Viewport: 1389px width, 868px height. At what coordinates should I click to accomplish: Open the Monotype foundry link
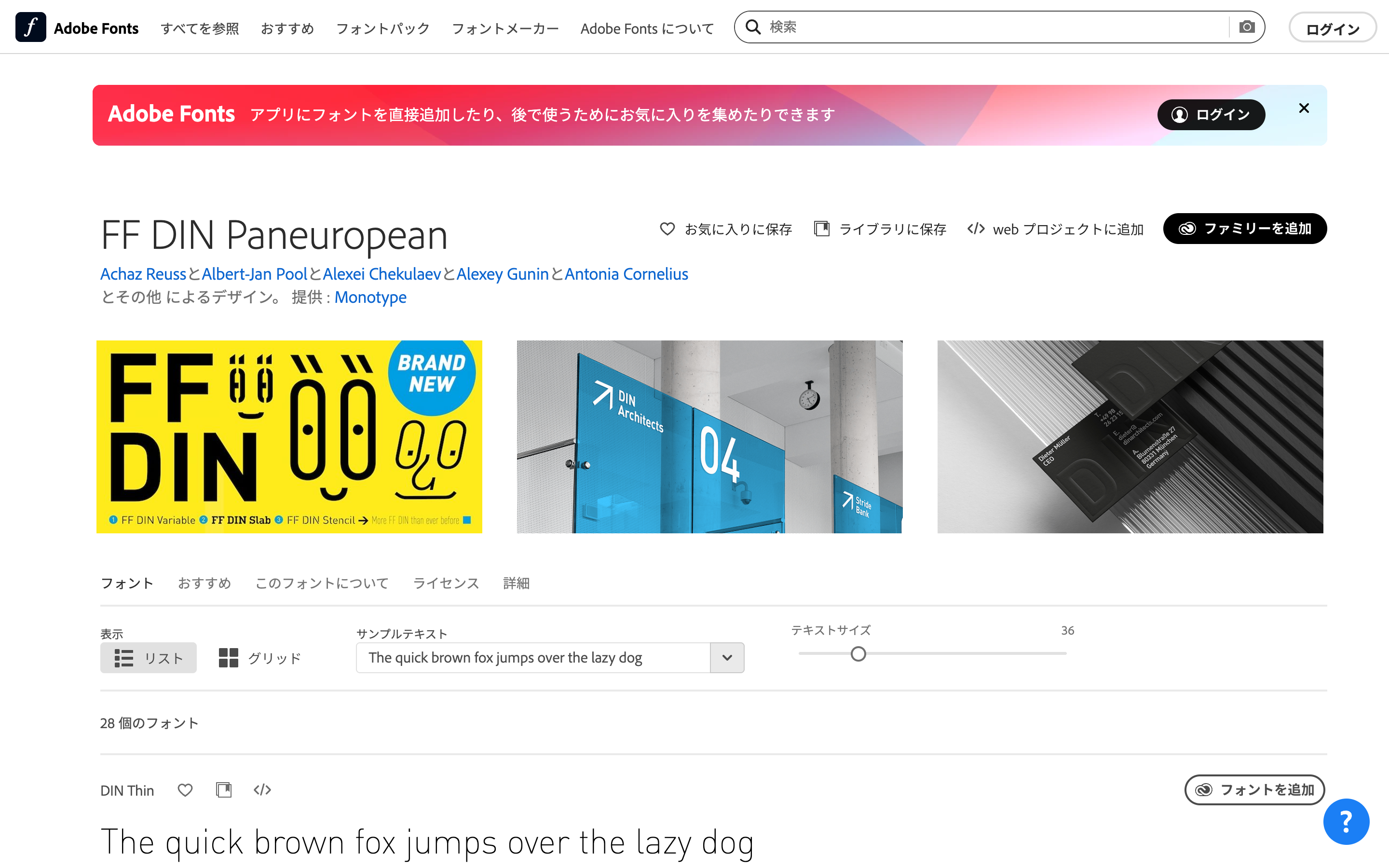(x=370, y=298)
